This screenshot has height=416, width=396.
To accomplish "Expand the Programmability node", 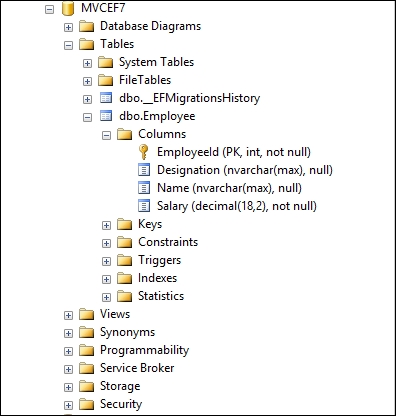I will [x=68, y=351].
